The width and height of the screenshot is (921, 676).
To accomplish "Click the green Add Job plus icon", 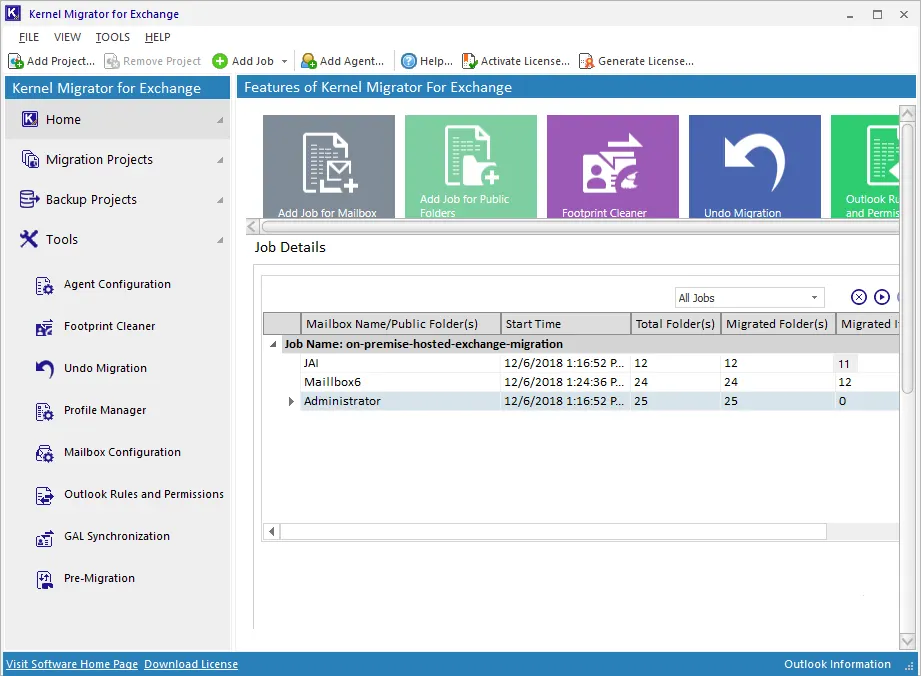I will [220, 61].
